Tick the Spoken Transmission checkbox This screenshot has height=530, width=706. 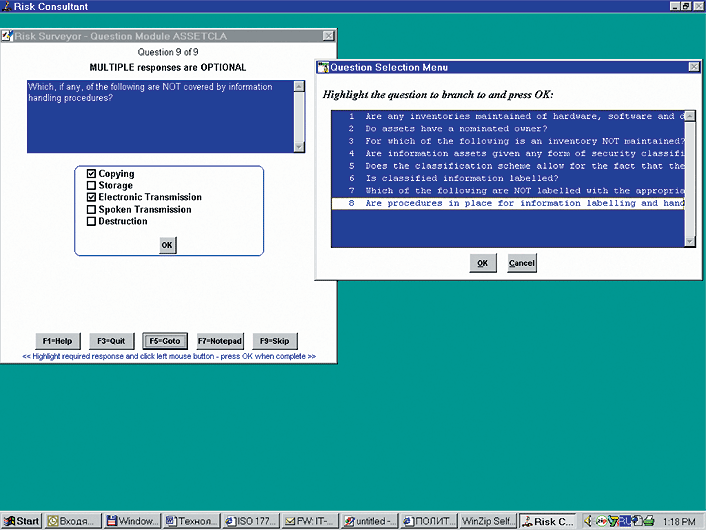tap(92, 209)
